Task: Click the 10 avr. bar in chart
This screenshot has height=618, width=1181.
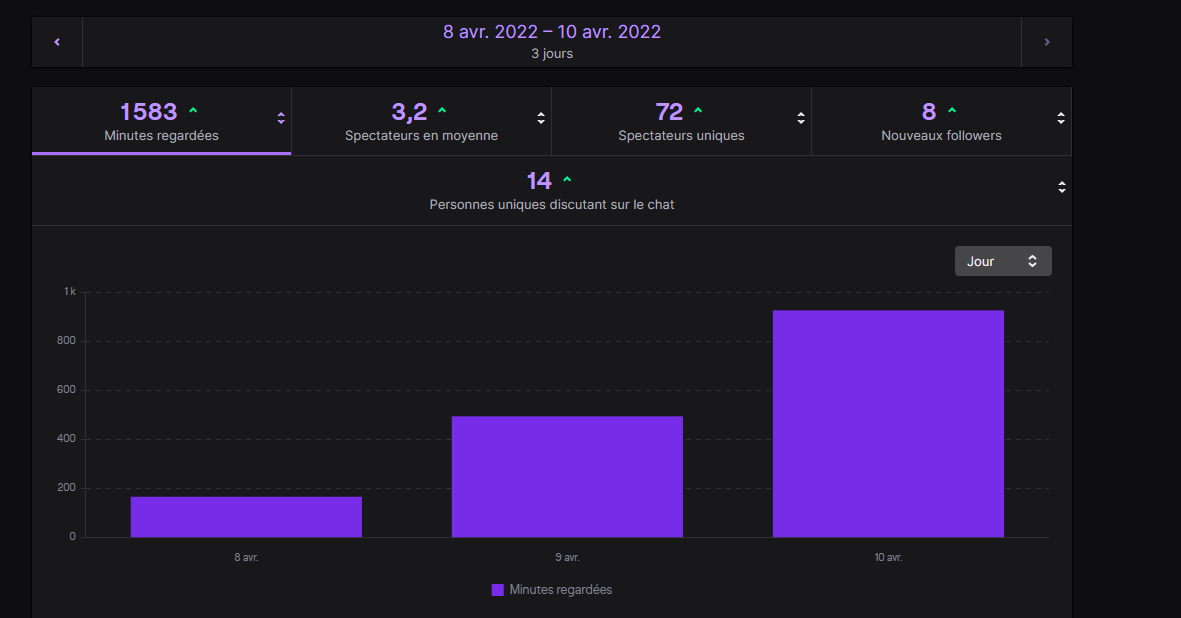Action: click(x=888, y=424)
